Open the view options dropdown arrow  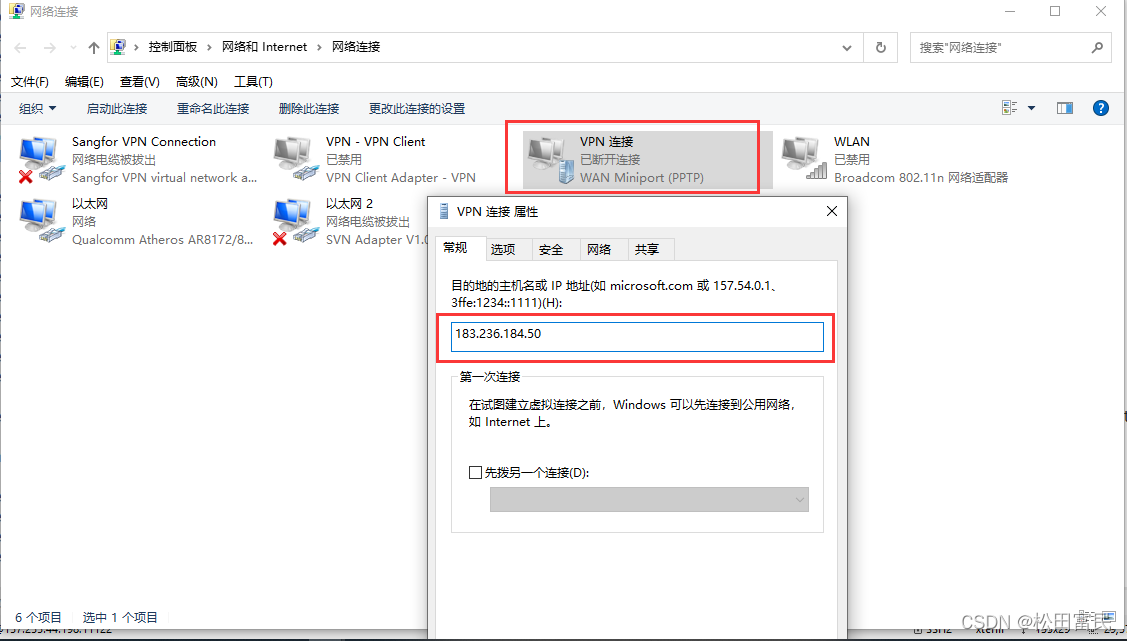1031,109
